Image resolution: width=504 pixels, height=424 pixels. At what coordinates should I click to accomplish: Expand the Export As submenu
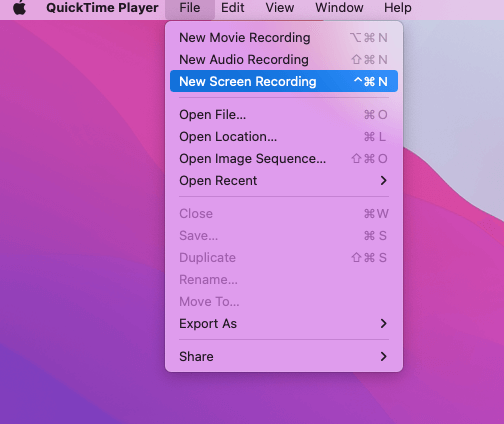click(x=284, y=324)
